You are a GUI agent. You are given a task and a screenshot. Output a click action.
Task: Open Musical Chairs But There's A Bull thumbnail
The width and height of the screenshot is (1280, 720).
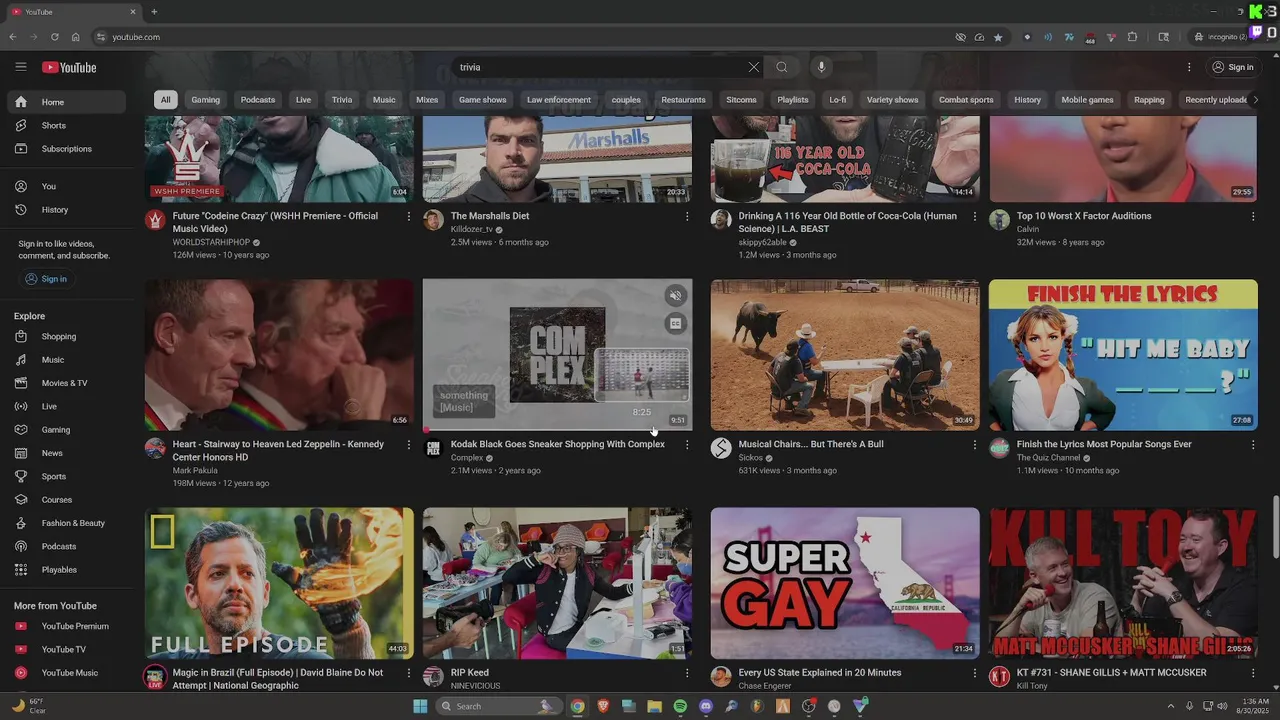(845, 355)
